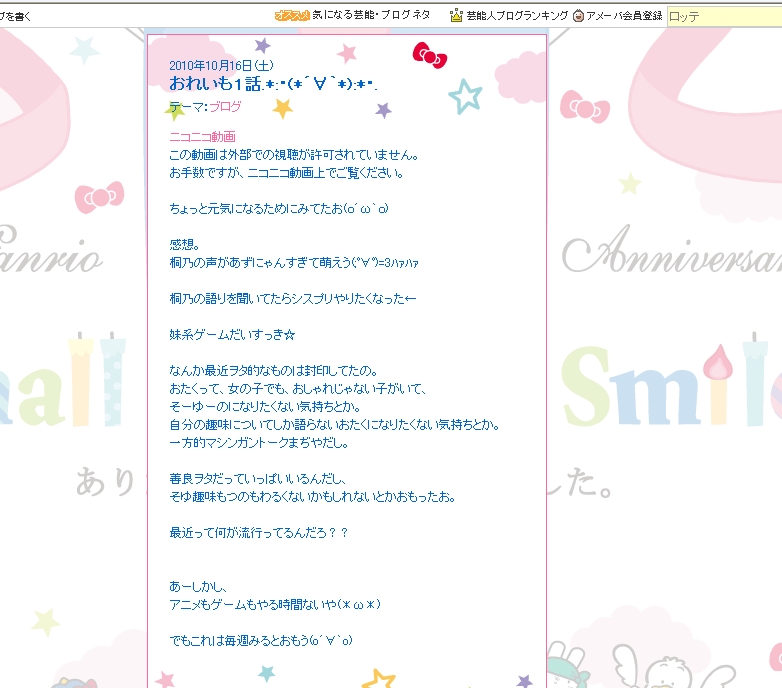Click the orange オススメ badge icon
782x688 pixels.
click(x=292, y=16)
